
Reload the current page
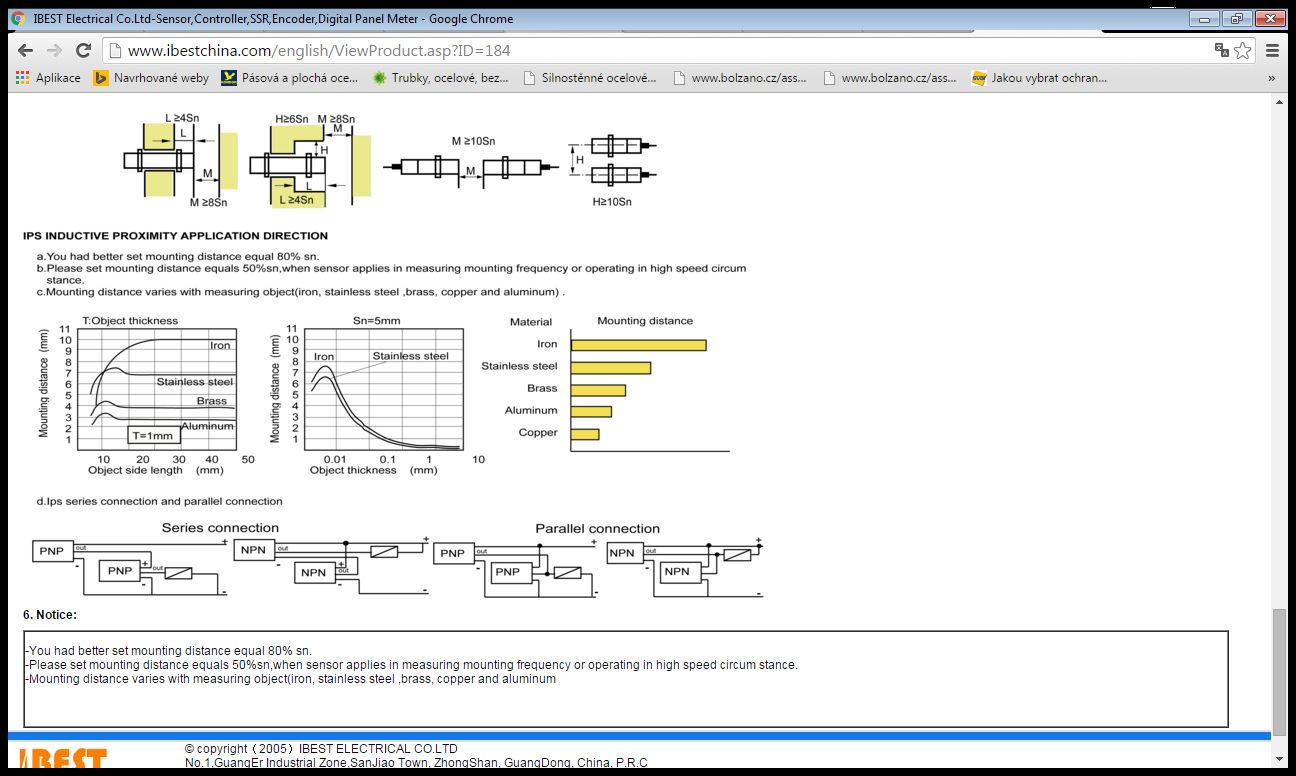click(84, 50)
